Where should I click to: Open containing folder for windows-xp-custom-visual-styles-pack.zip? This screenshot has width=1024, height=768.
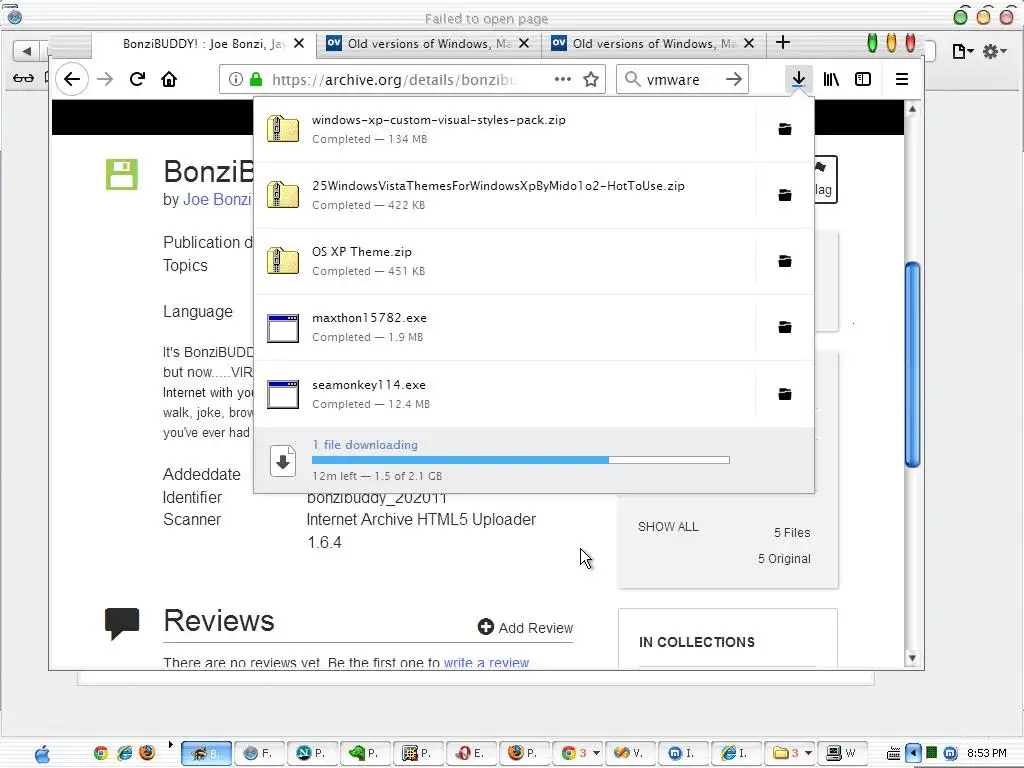click(x=785, y=129)
